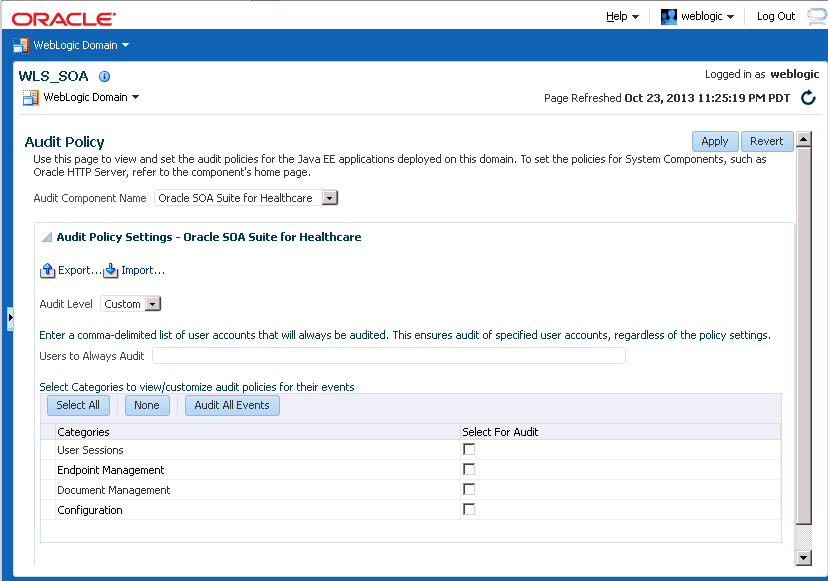Select the User Sessions category row
The width and height of the screenshot is (828, 581).
tap(411, 450)
